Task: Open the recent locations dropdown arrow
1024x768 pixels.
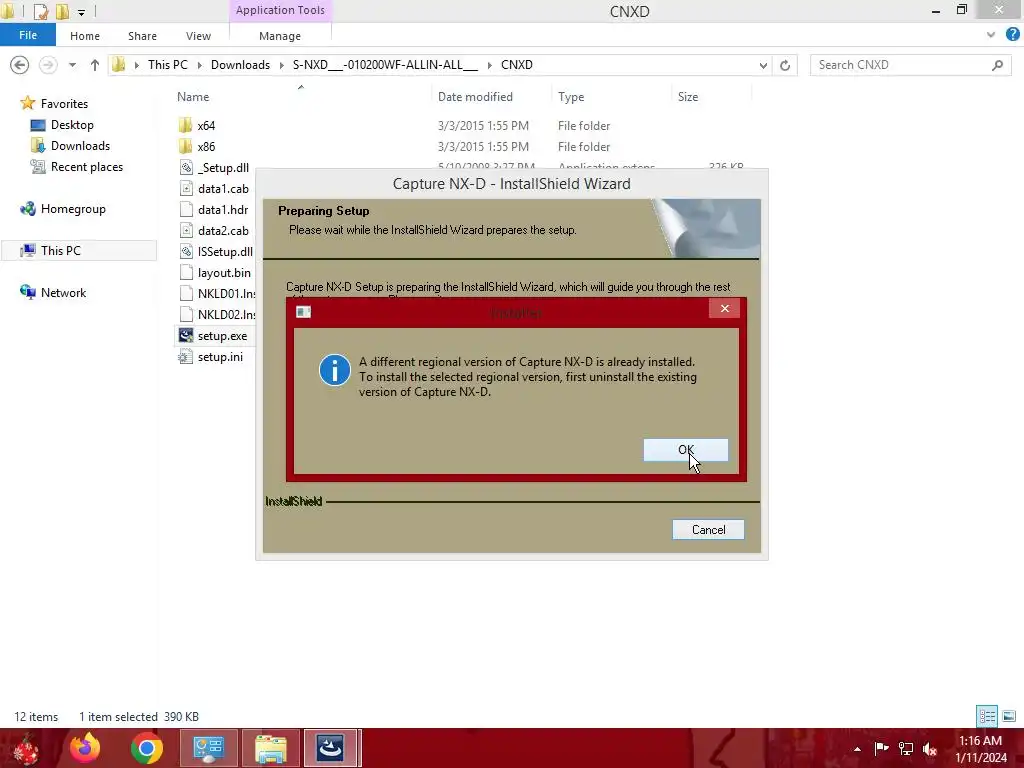Action: [x=72, y=65]
